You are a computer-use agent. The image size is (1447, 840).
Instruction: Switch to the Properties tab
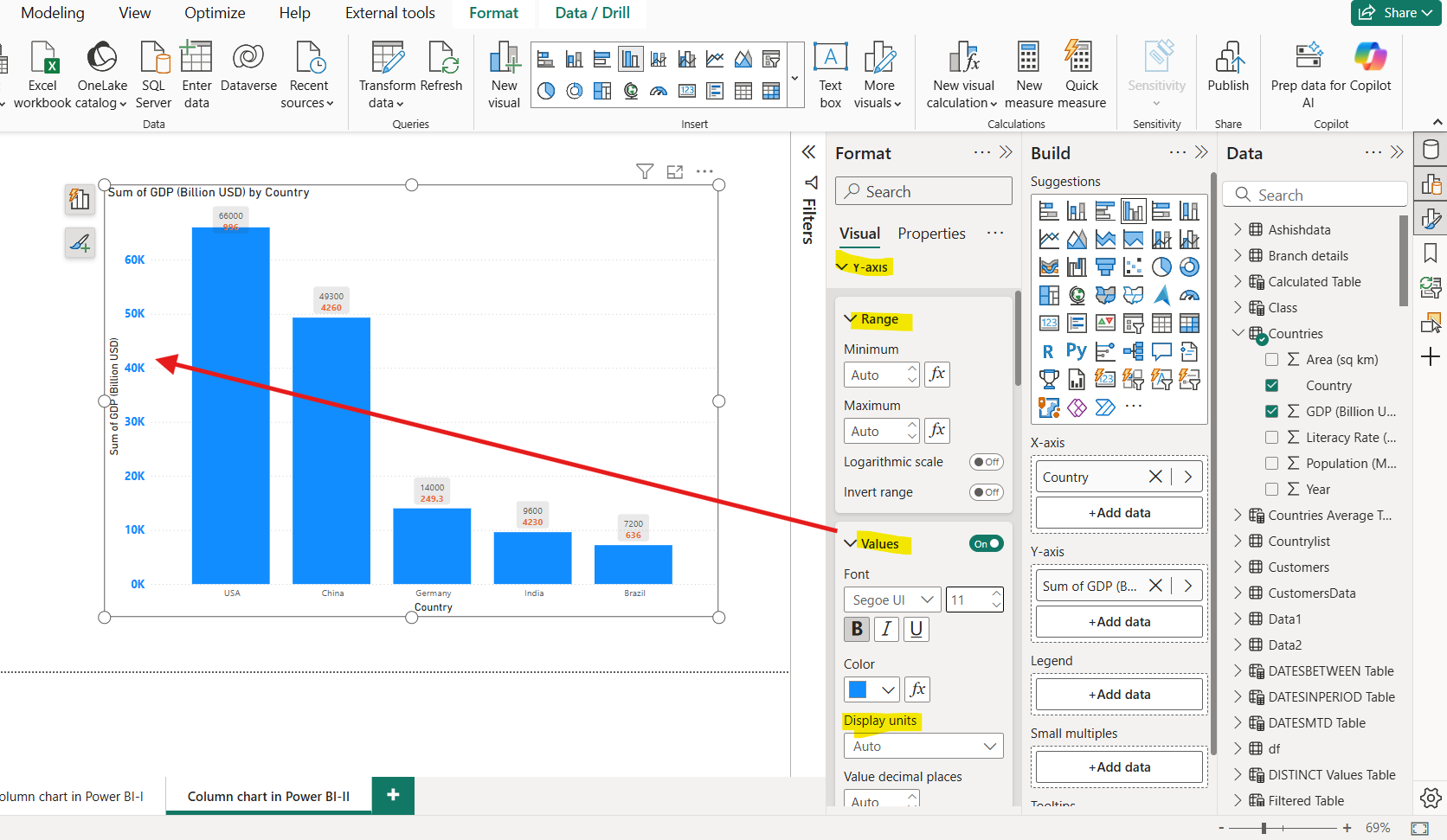[x=931, y=233]
